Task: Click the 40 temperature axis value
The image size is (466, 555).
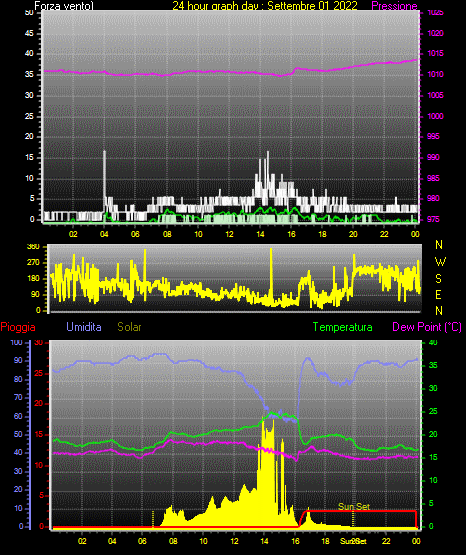Action: 433,342
